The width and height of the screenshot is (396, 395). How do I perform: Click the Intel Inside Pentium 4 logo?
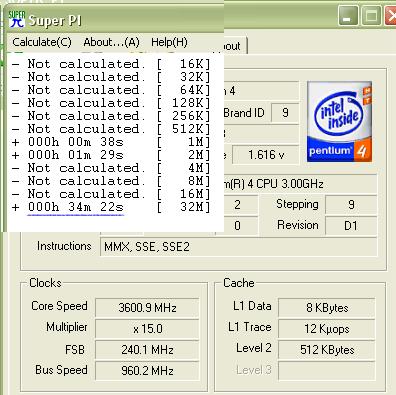tap(339, 122)
